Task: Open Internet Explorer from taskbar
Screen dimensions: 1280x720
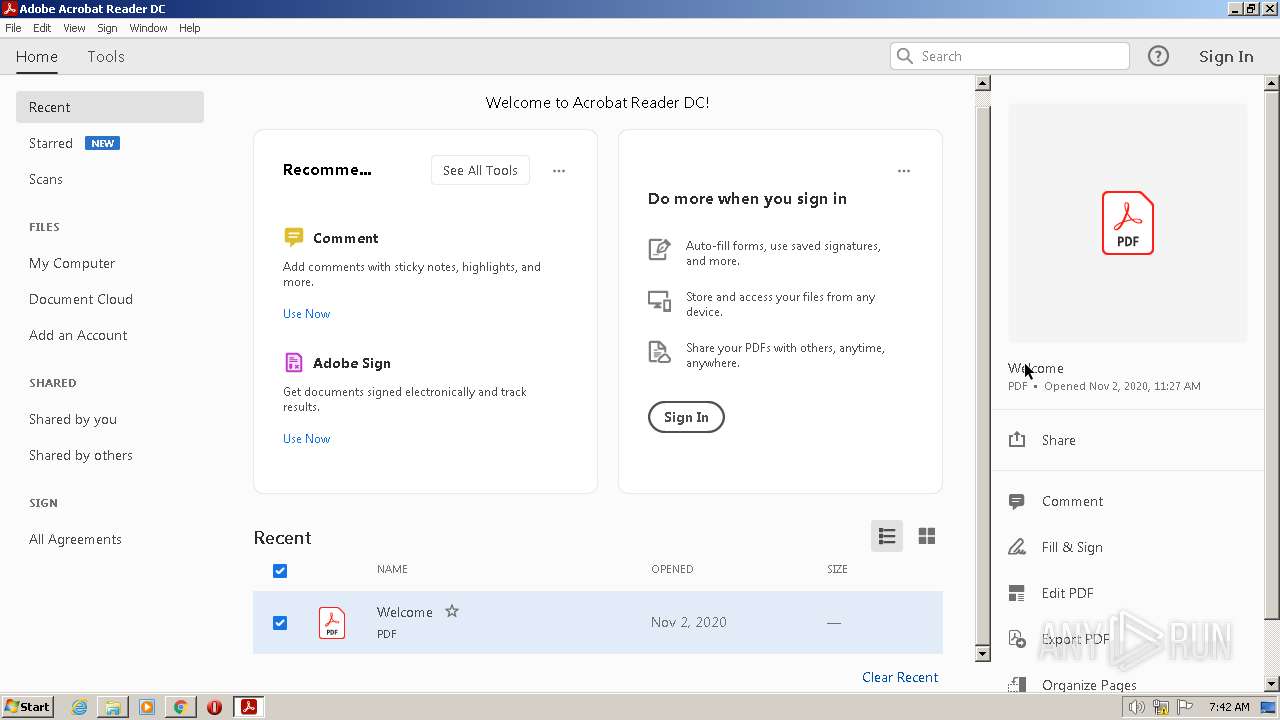Action: point(79,707)
